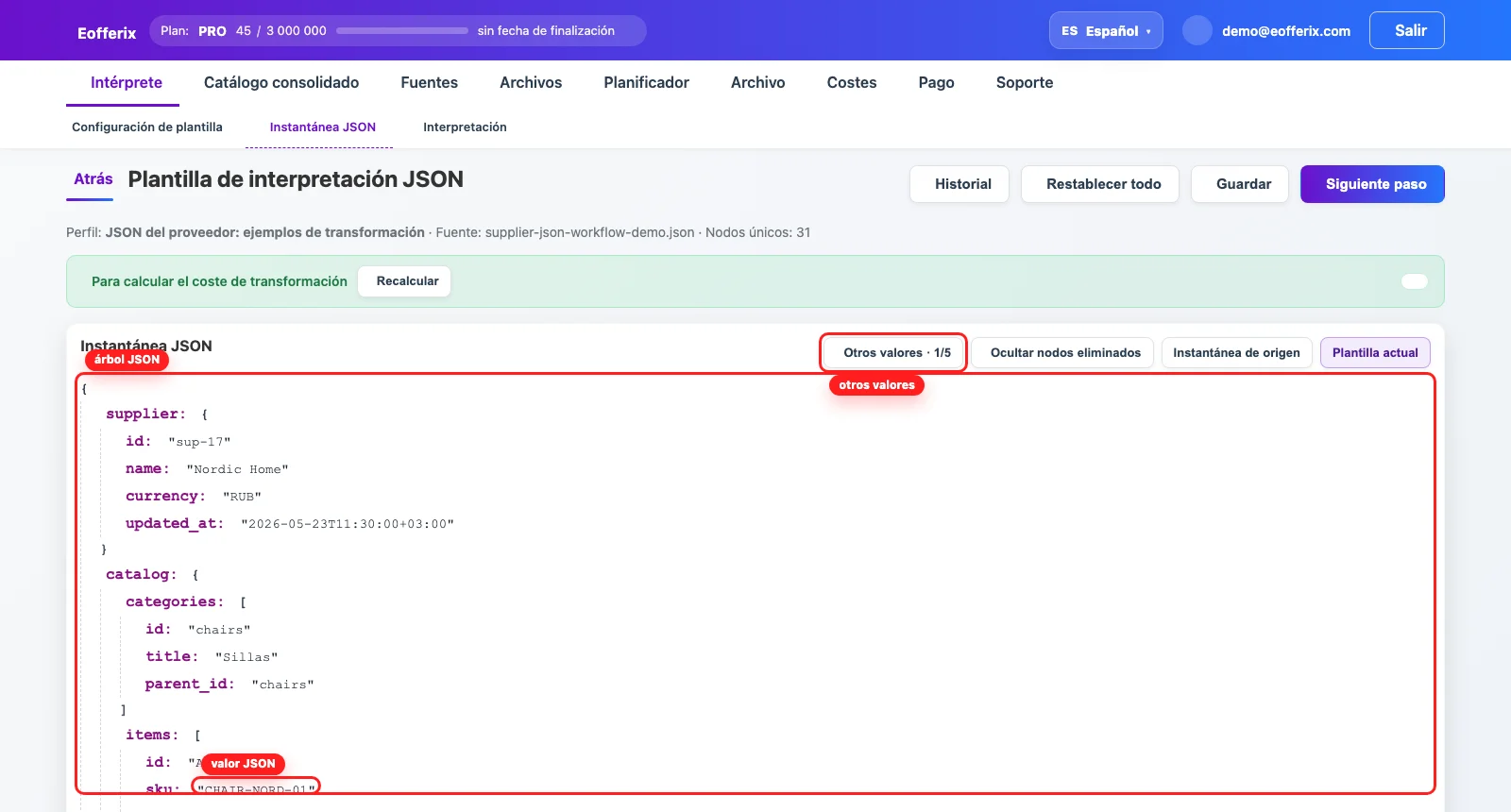Select the Configuración de plantilla subtab
This screenshot has width=1511, height=812.
[x=147, y=127]
